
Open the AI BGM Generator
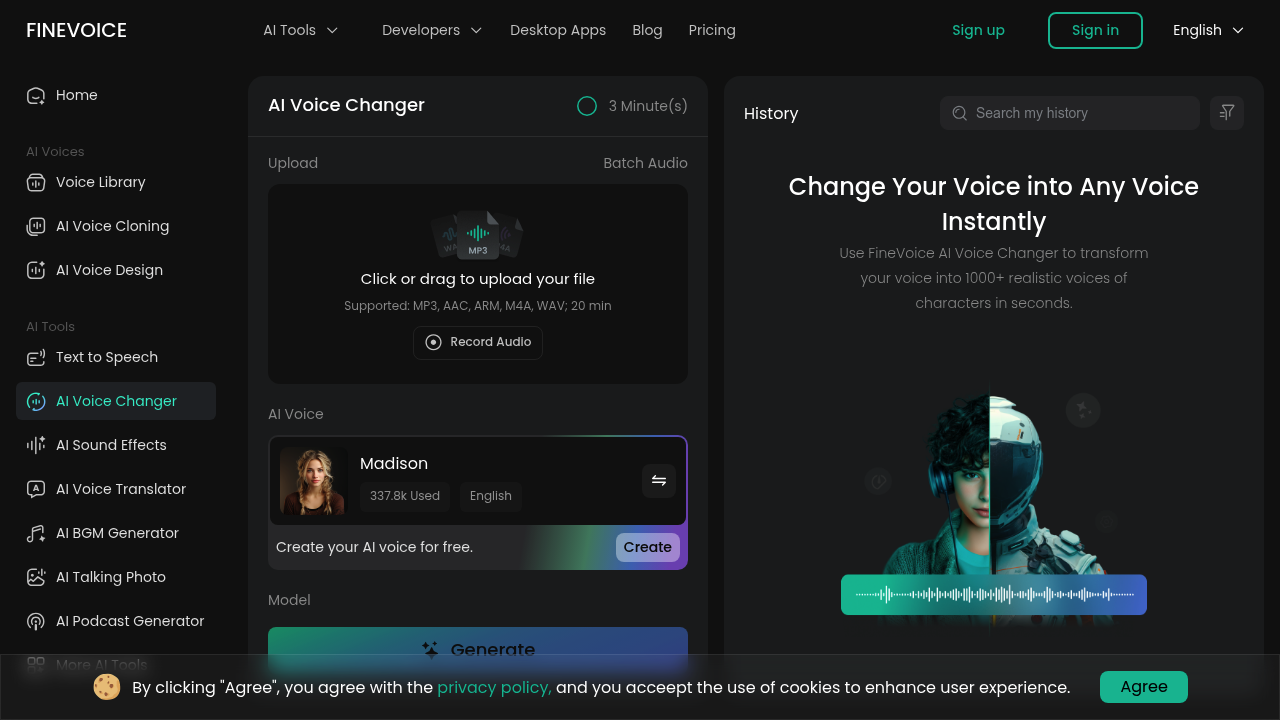tap(35, 533)
